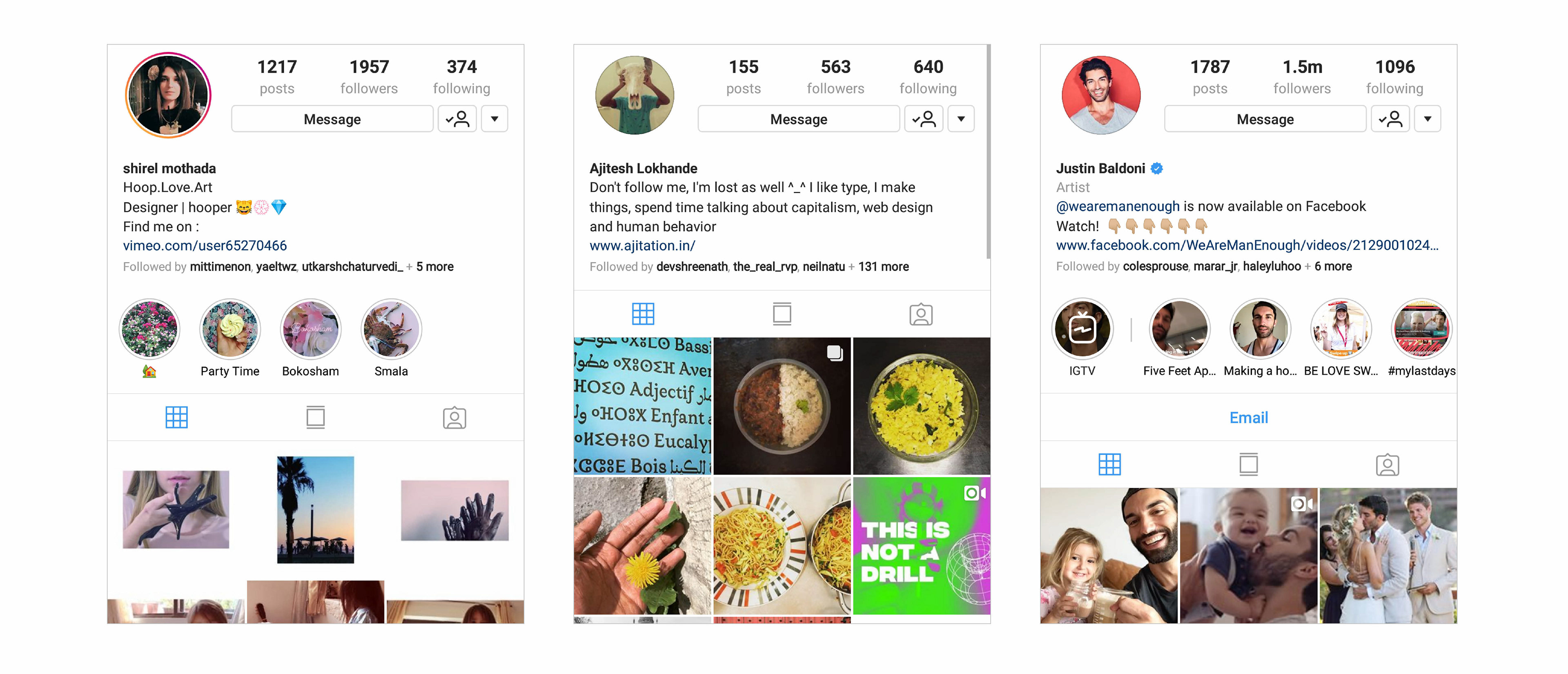This screenshot has width=1568, height=674.
Task: Expand suggestions dropdown on shirel mothada's profile
Action: click(494, 119)
